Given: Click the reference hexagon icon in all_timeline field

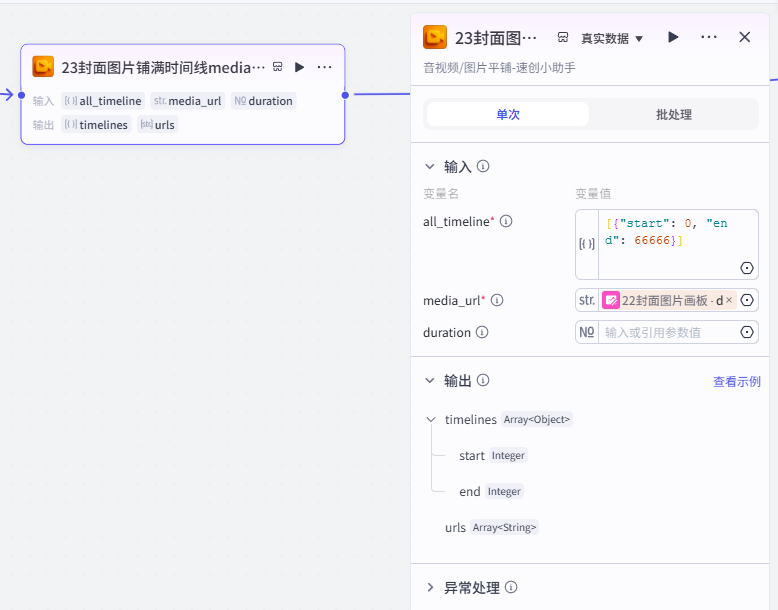Looking at the screenshot, I should [747, 268].
